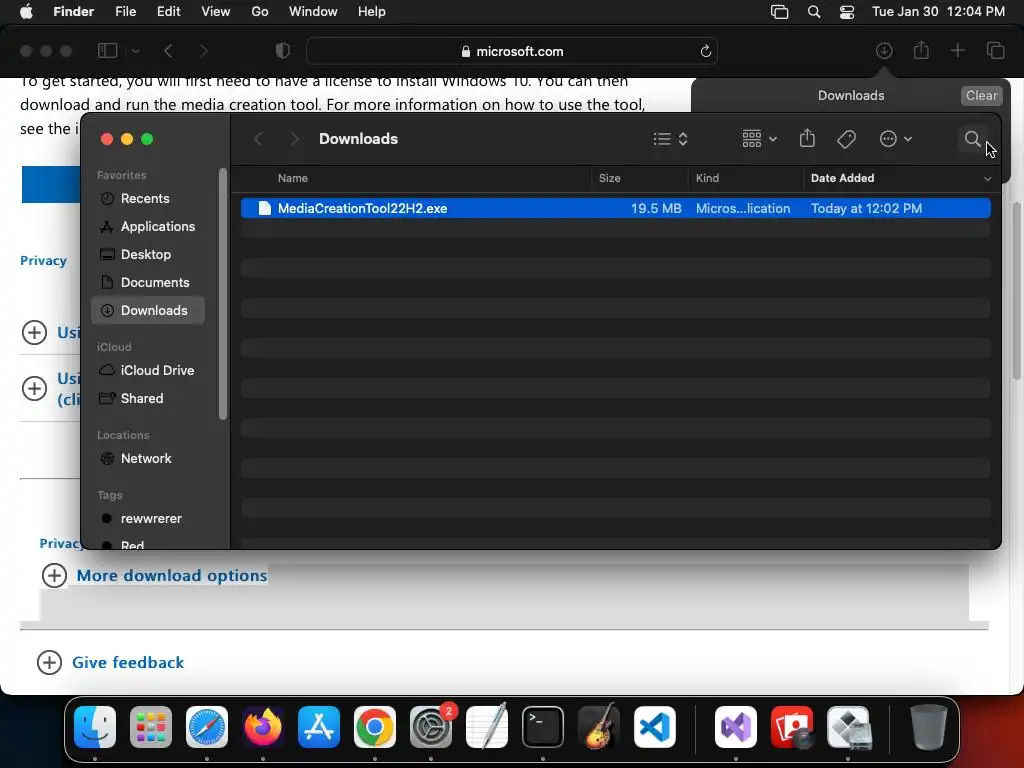Sort by the Size column header
Image resolution: width=1024 pixels, height=768 pixels.
609,178
